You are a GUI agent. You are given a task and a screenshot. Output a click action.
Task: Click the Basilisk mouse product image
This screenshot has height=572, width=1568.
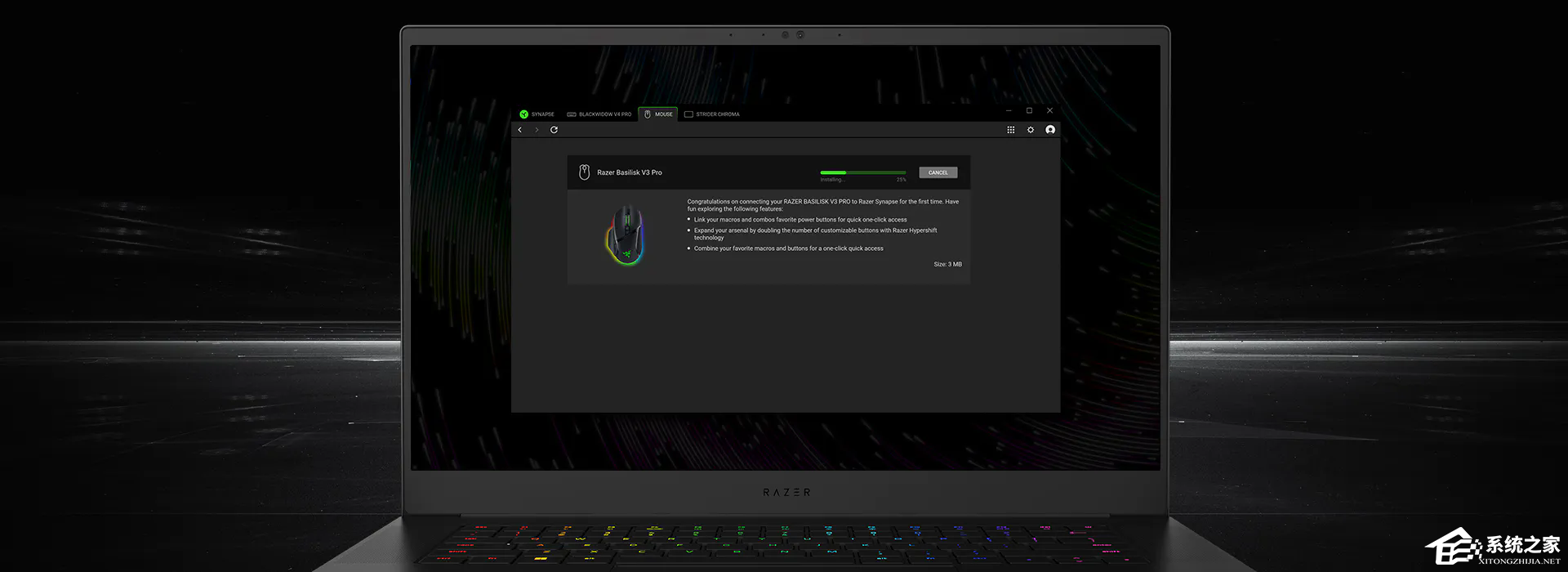coord(626,235)
